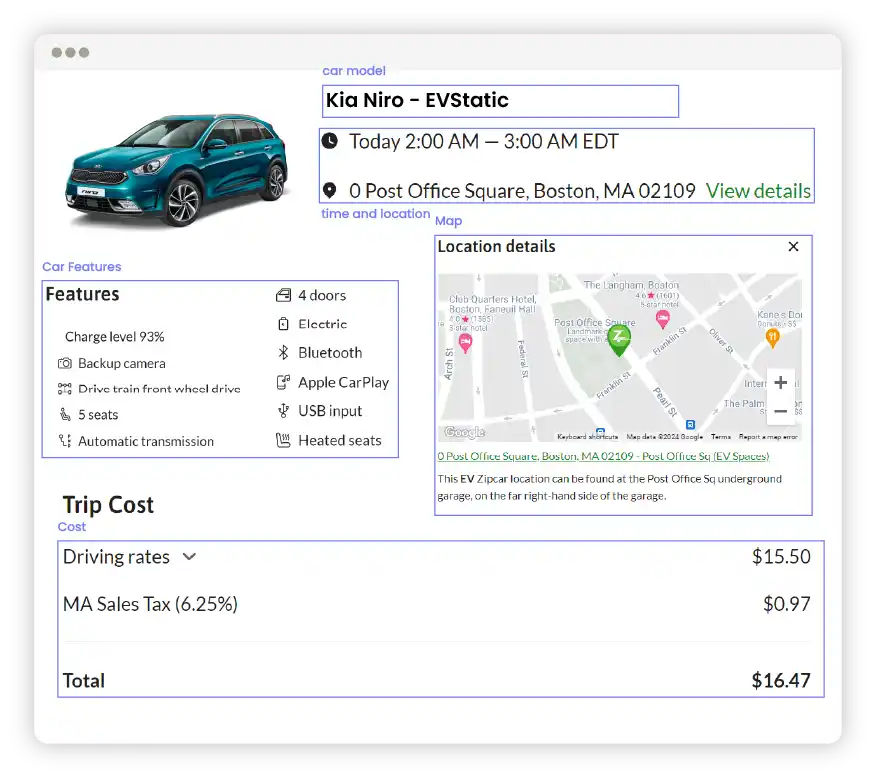
Task: Click The Langham hotel pink map pin
Action: point(663,319)
